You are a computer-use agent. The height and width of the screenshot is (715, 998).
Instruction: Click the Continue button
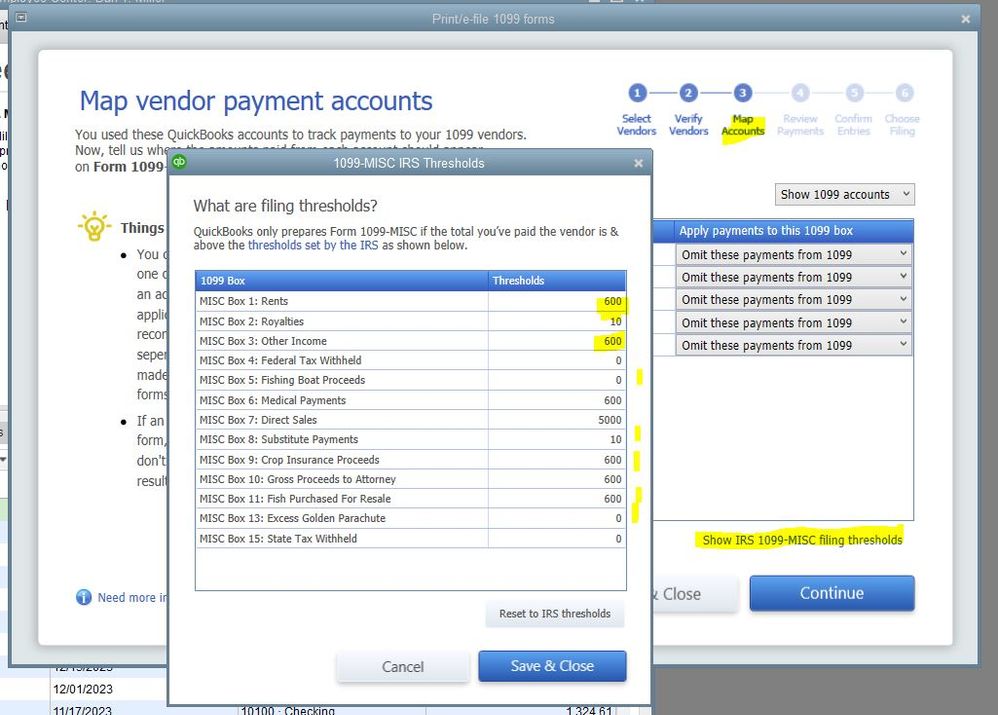click(832, 593)
